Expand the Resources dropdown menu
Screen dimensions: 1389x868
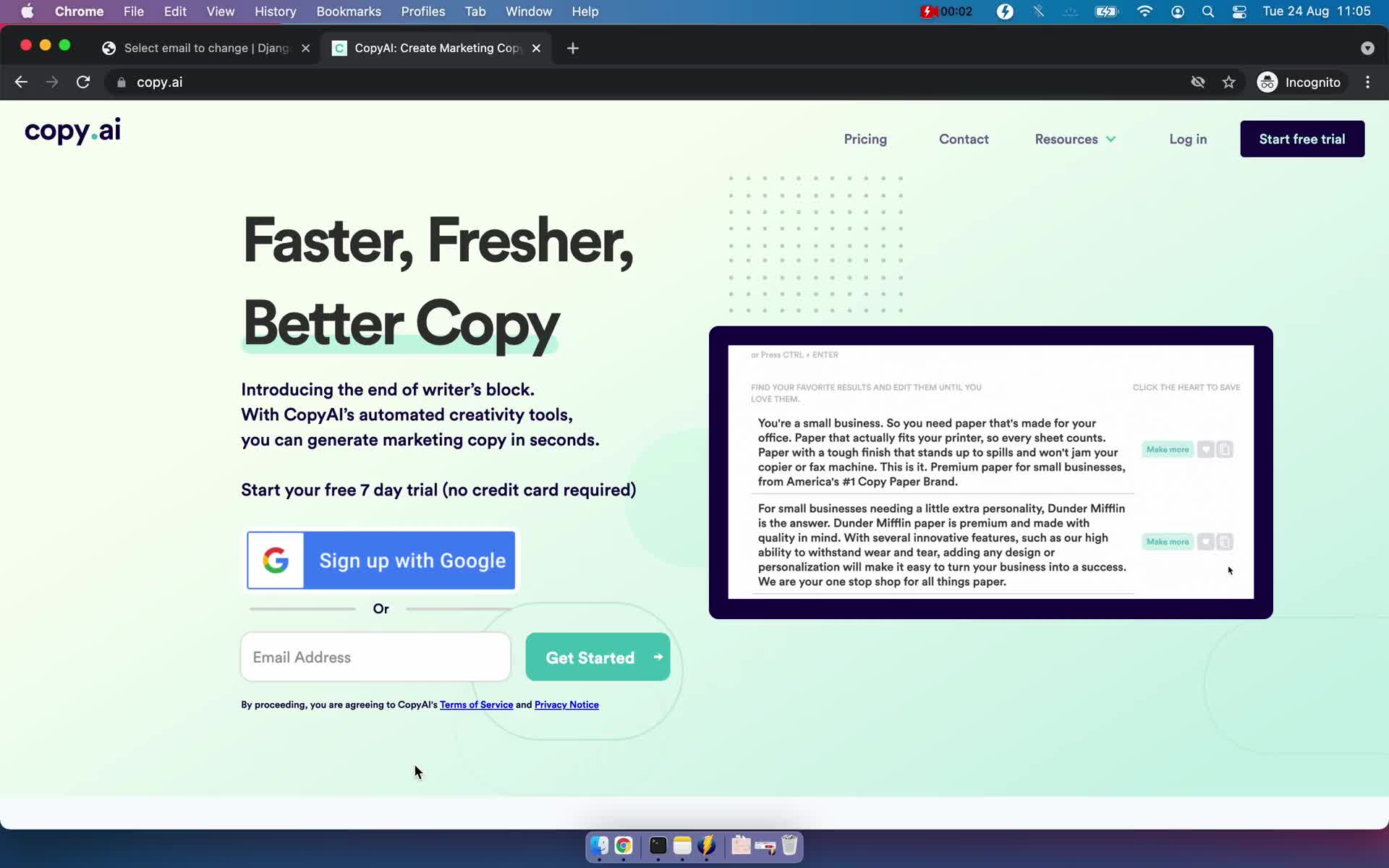(x=1075, y=139)
